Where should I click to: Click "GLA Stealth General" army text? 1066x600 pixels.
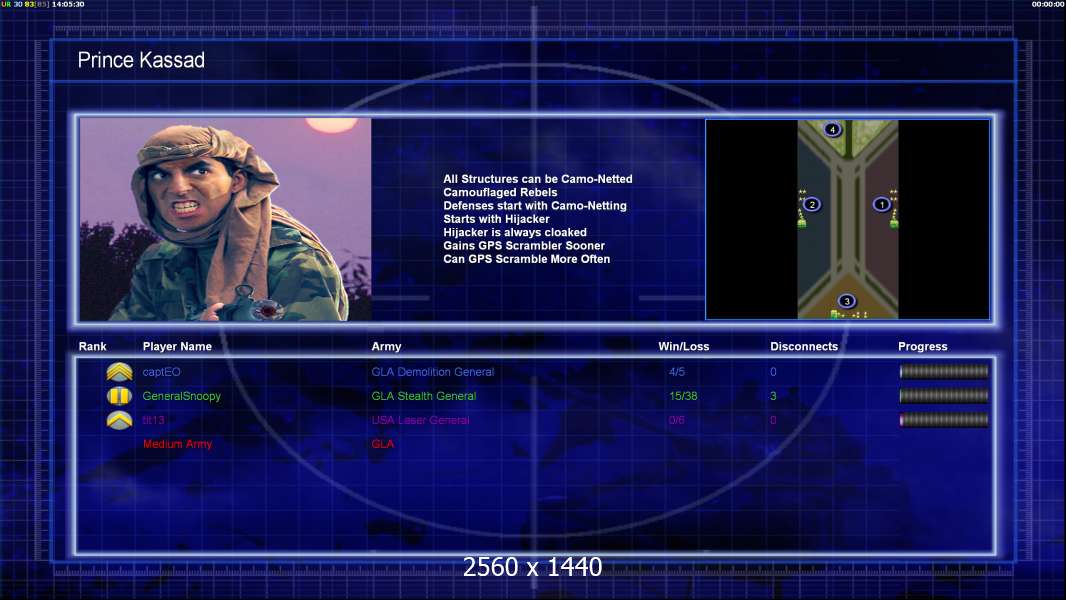pos(424,395)
